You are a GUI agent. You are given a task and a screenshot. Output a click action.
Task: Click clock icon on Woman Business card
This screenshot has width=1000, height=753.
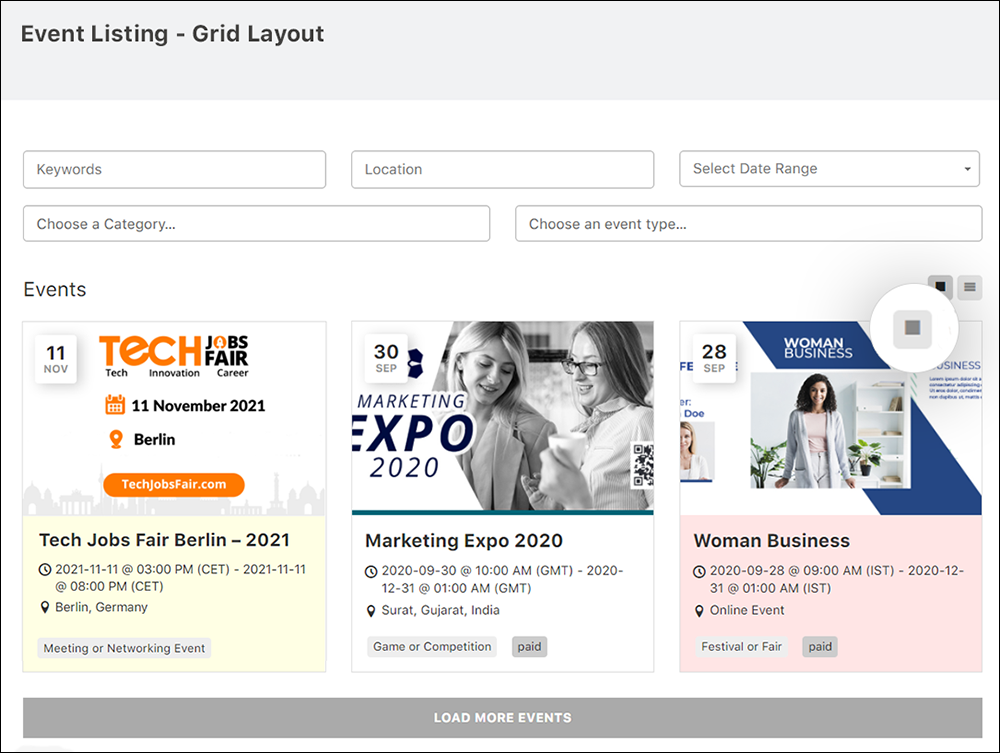click(x=700, y=572)
